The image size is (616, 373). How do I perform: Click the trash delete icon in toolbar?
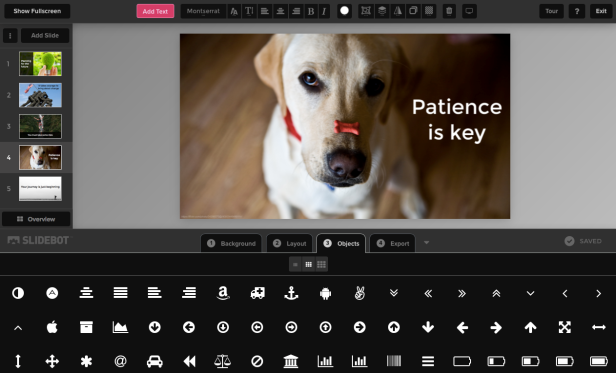click(449, 11)
